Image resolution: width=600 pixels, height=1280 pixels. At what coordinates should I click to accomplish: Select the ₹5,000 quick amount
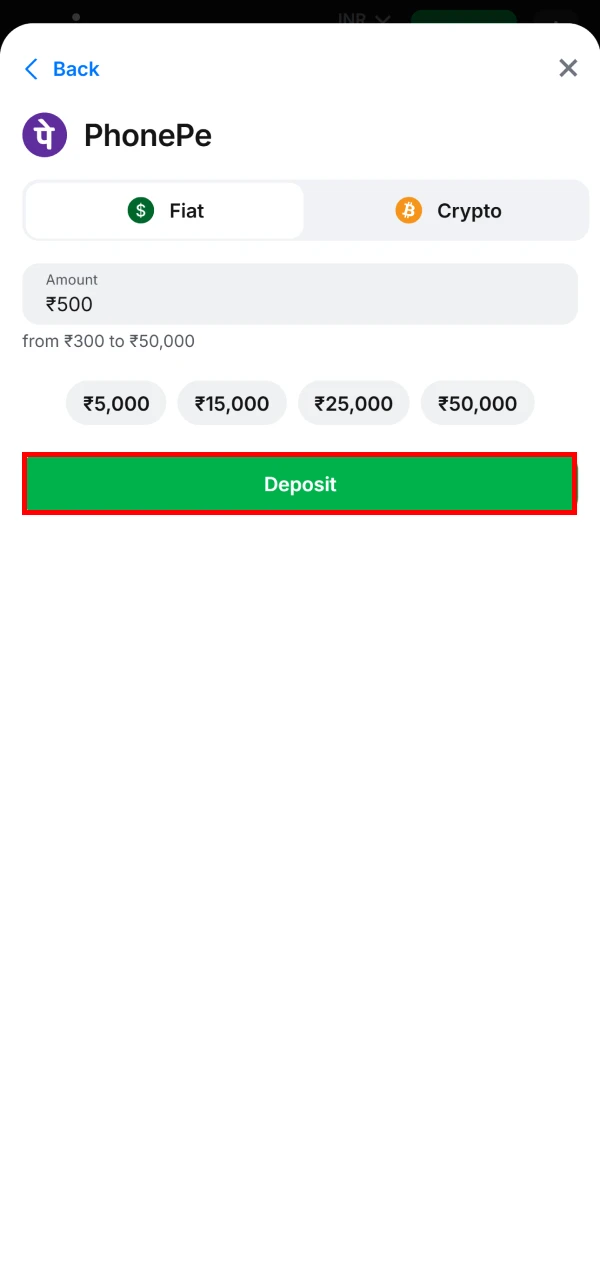click(115, 403)
